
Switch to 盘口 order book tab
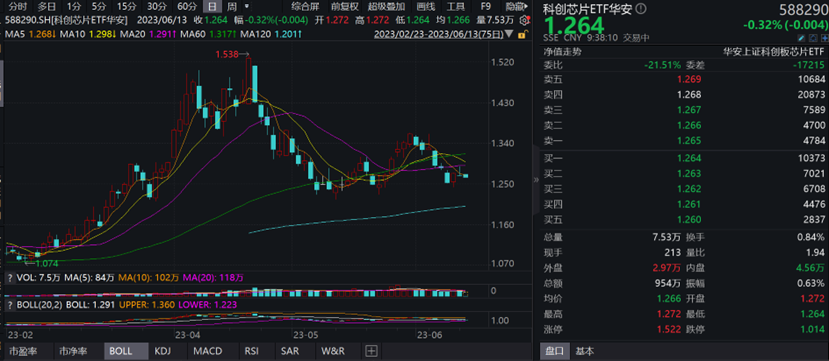tap(554, 351)
